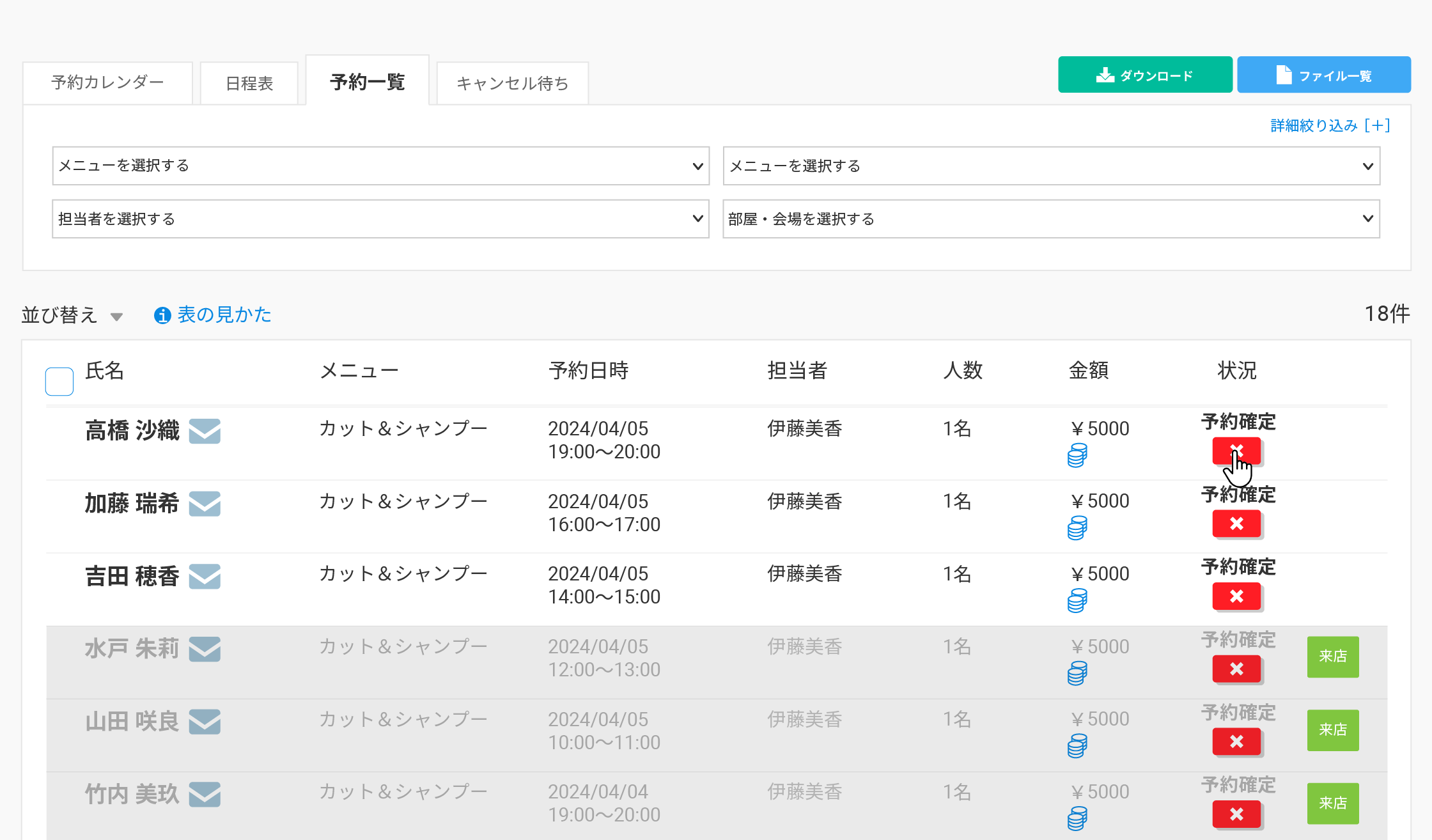The width and height of the screenshot is (1432, 840).
Task: Open coins payment icon in 吉田 穂香 row
Action: 1077,601
